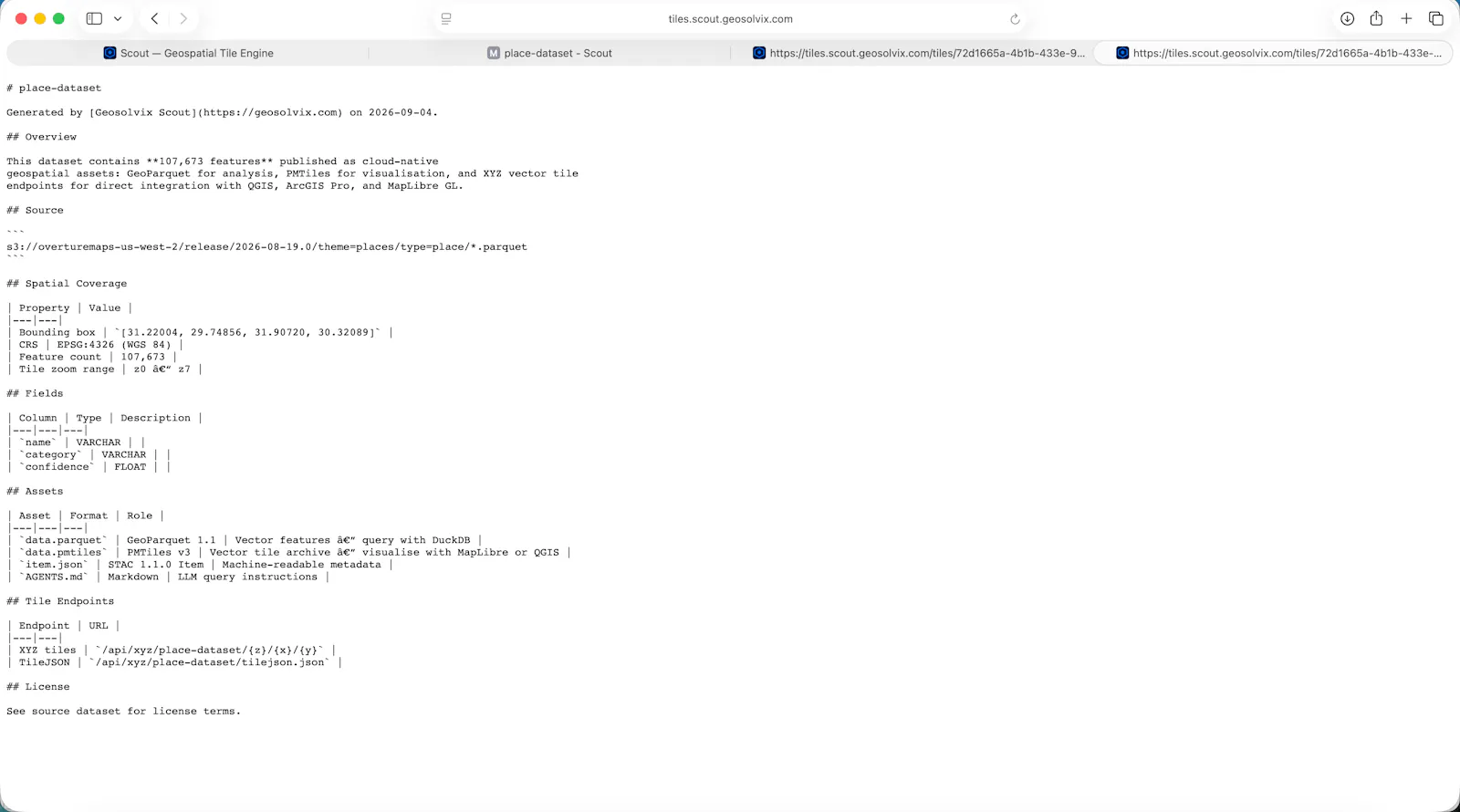
Task: Switch to the place-dataset - Scout tab
Action: [549, 53]
